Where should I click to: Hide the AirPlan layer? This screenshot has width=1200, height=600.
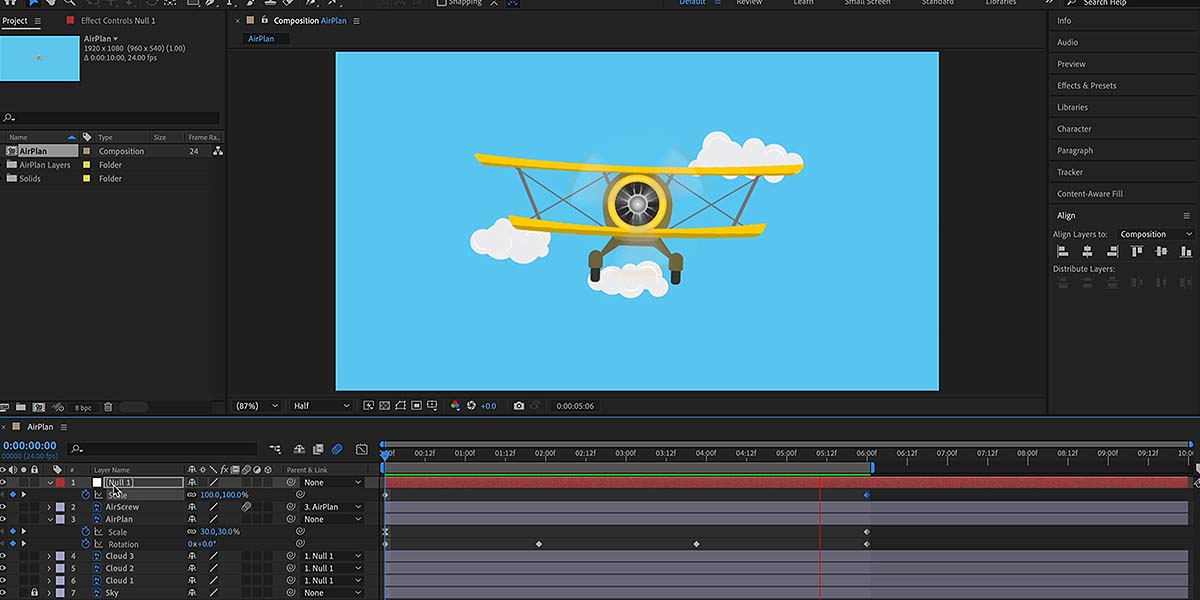click(x=4, y=519)
